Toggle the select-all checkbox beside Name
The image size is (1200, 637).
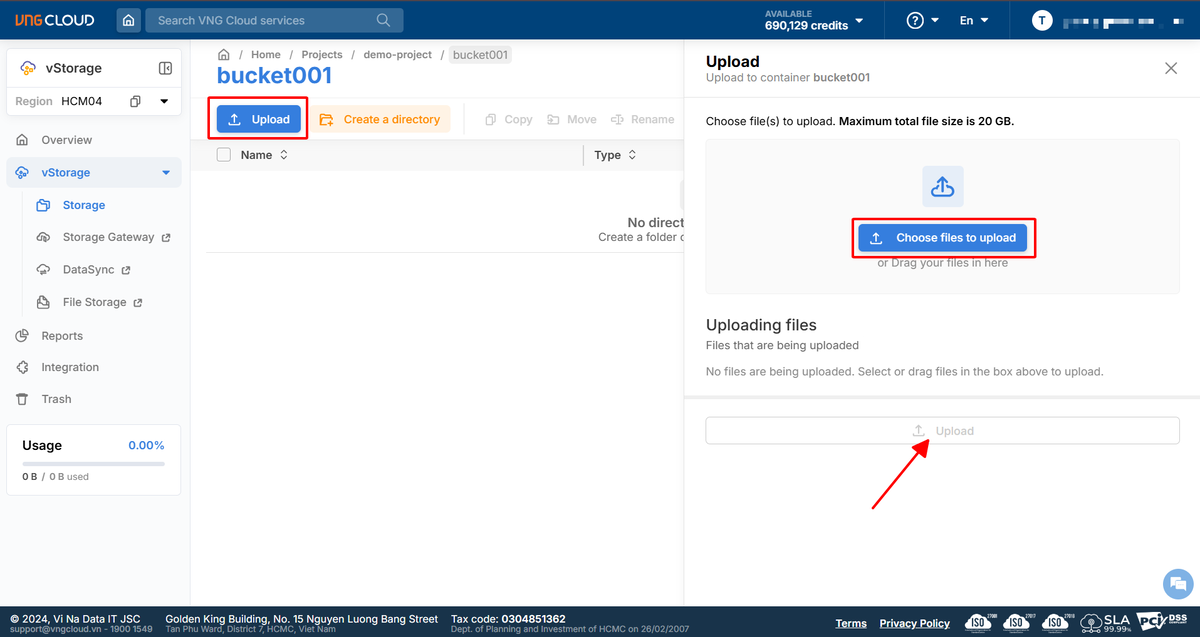224,155
